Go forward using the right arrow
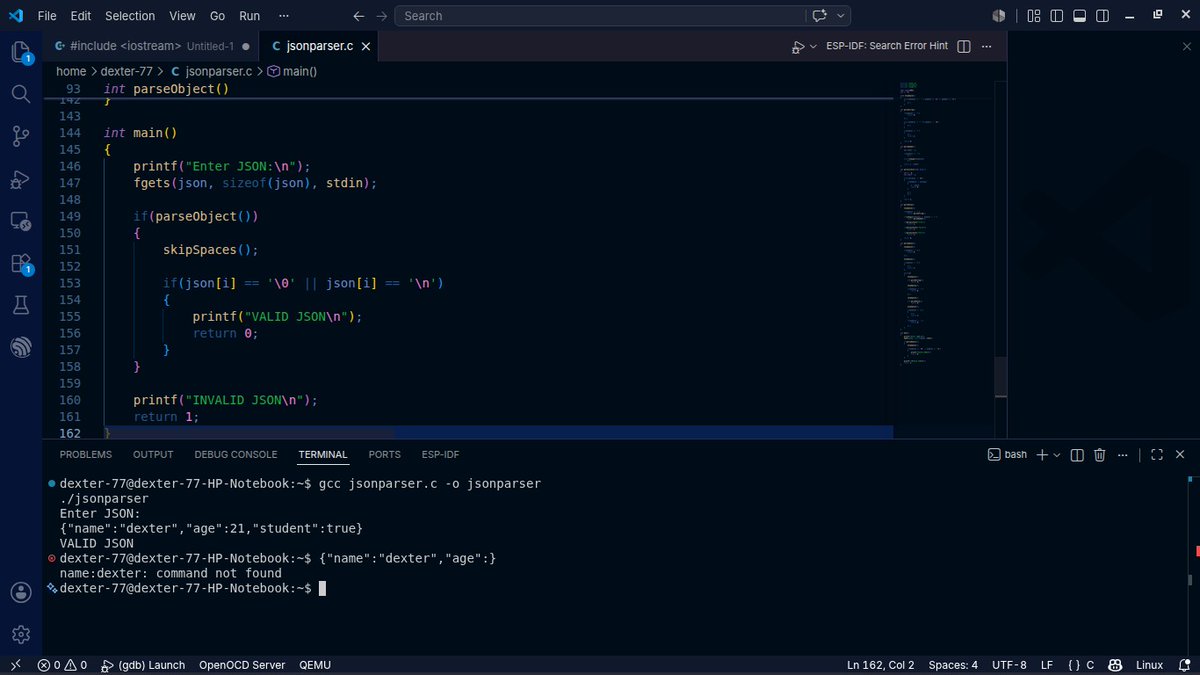1200x675 pixels. tap(383, 16)
